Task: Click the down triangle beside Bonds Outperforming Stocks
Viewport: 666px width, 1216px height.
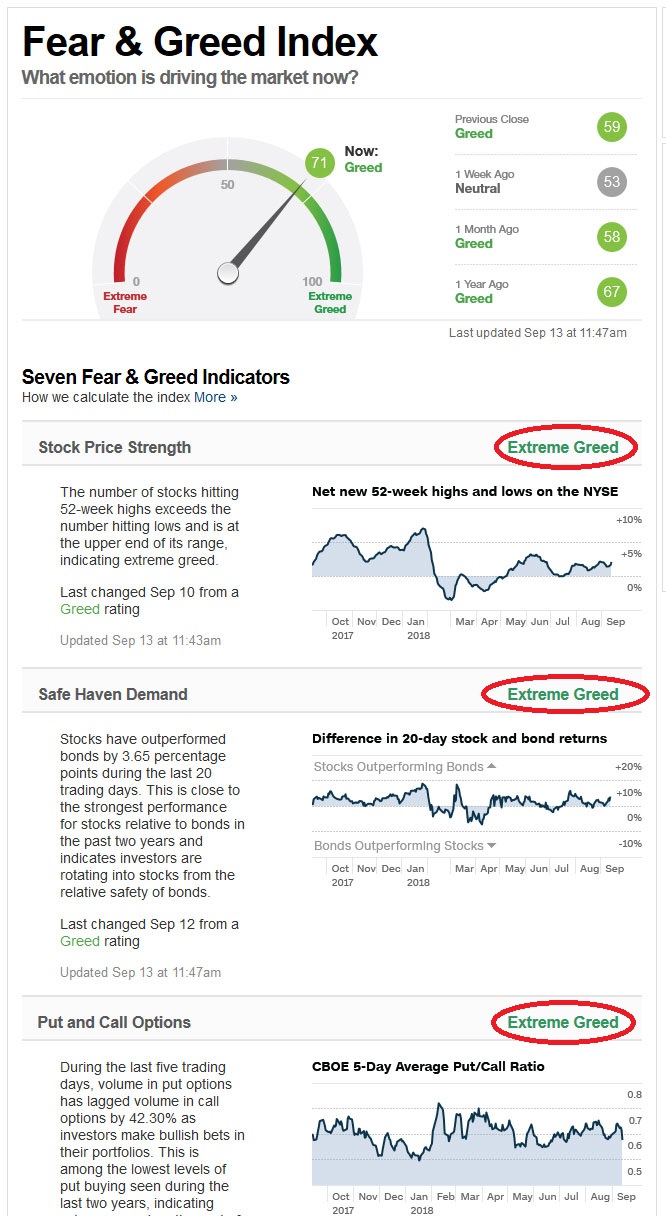Action: point(491,846)
